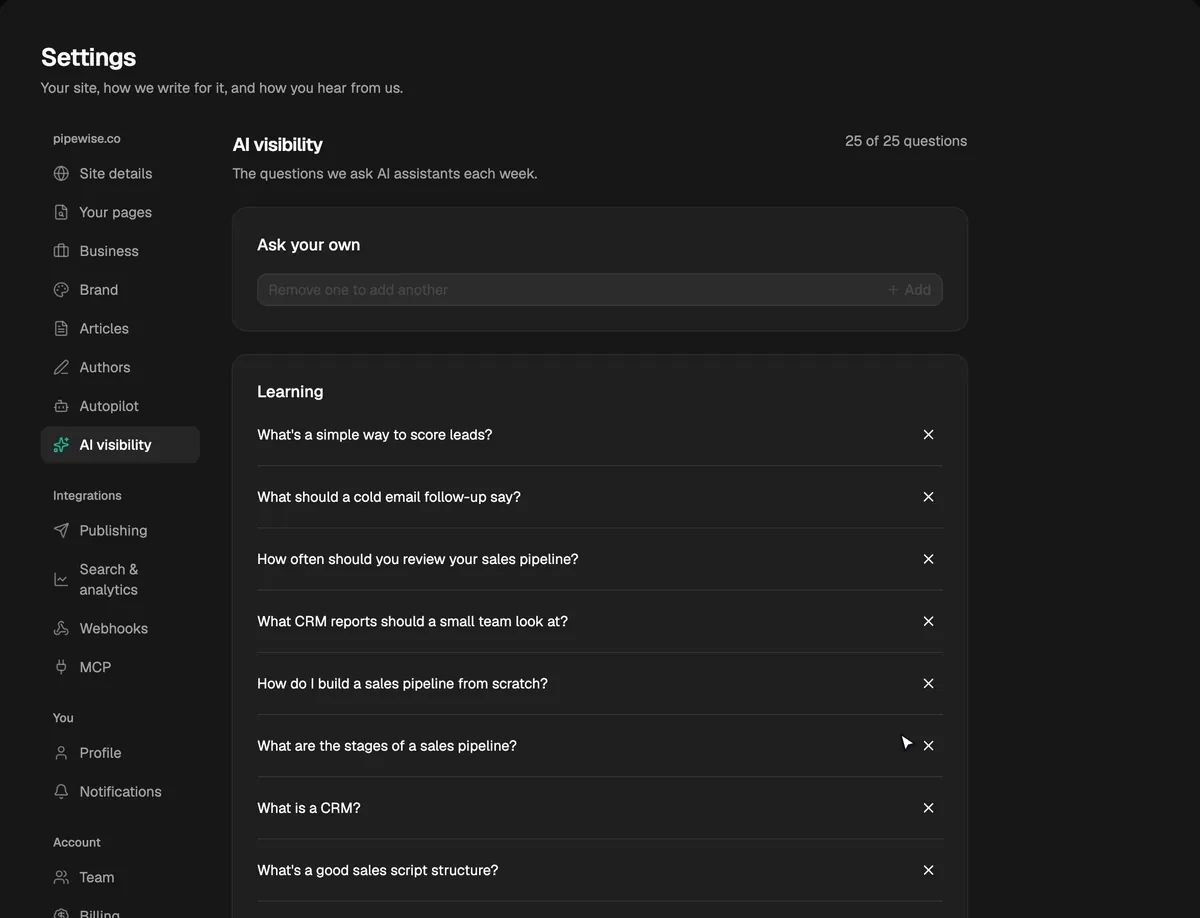Image resolution: width=1200 pixels, height=918 pixels.
Task: Go to Webhooks settings
Action: pyautogui.click(x=120, y=629)
